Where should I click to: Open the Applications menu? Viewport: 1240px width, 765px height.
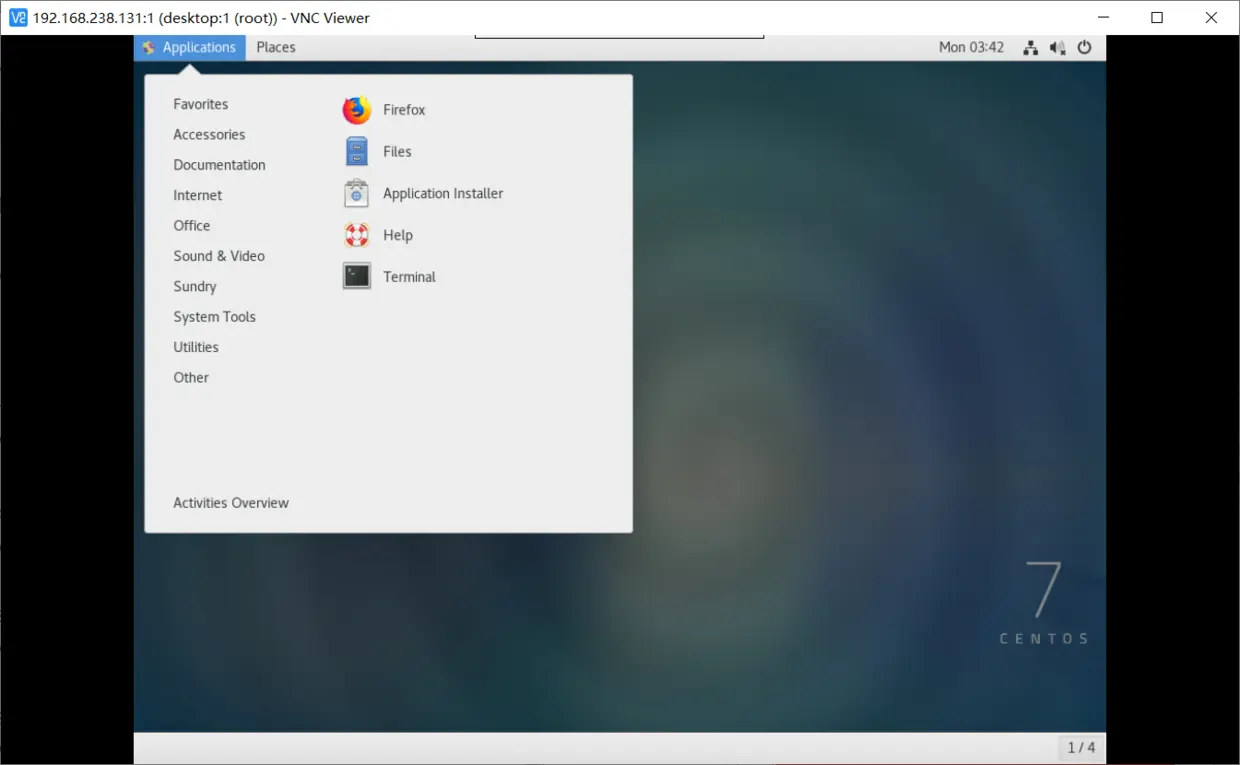[x=190, y=47]
